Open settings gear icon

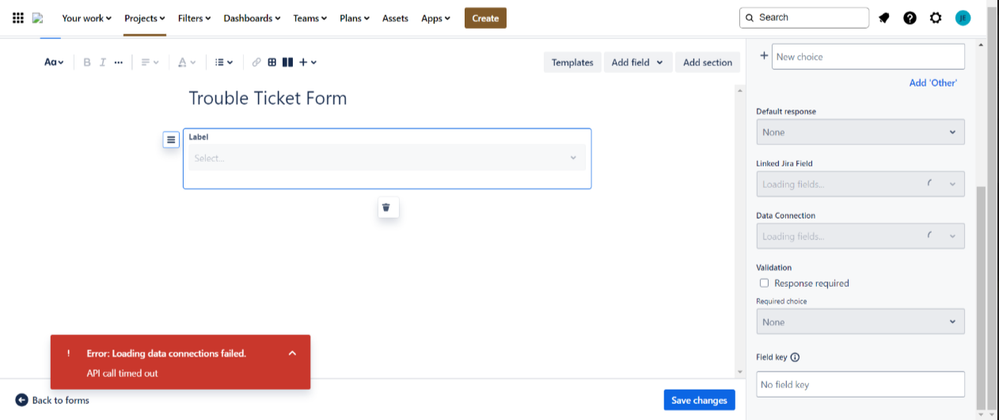point(935,18)
